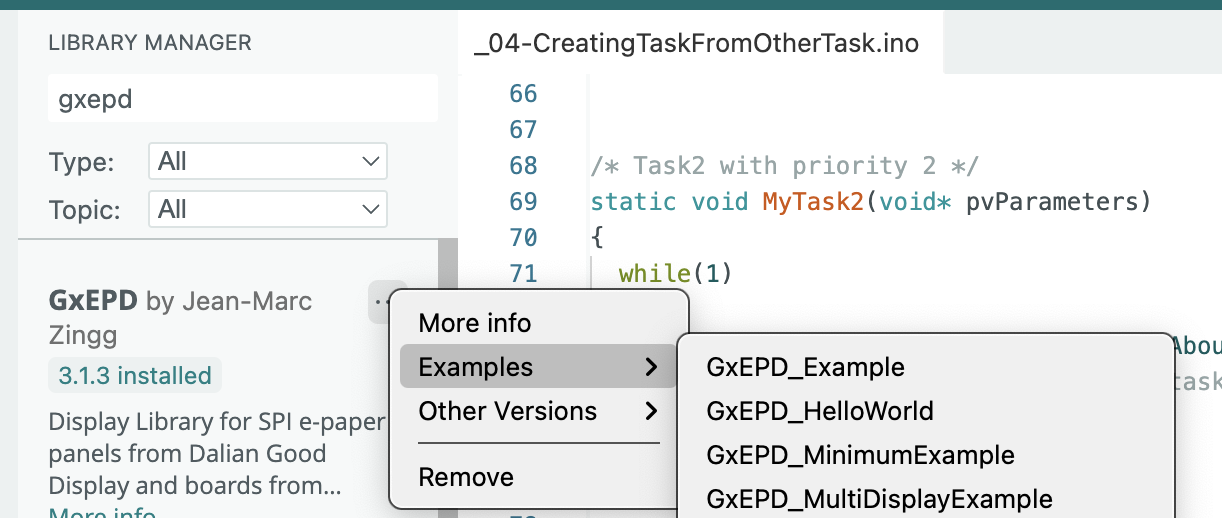Click the library search field containing gxepd
Viewport: 1222px width, 518px height.
point(243,99)
